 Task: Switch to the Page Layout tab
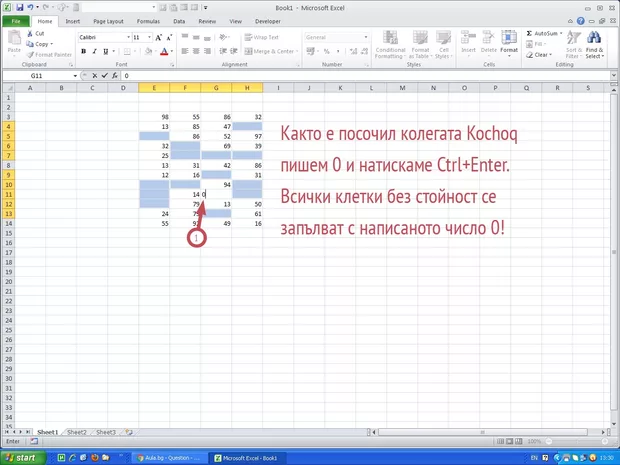point(108,21)
